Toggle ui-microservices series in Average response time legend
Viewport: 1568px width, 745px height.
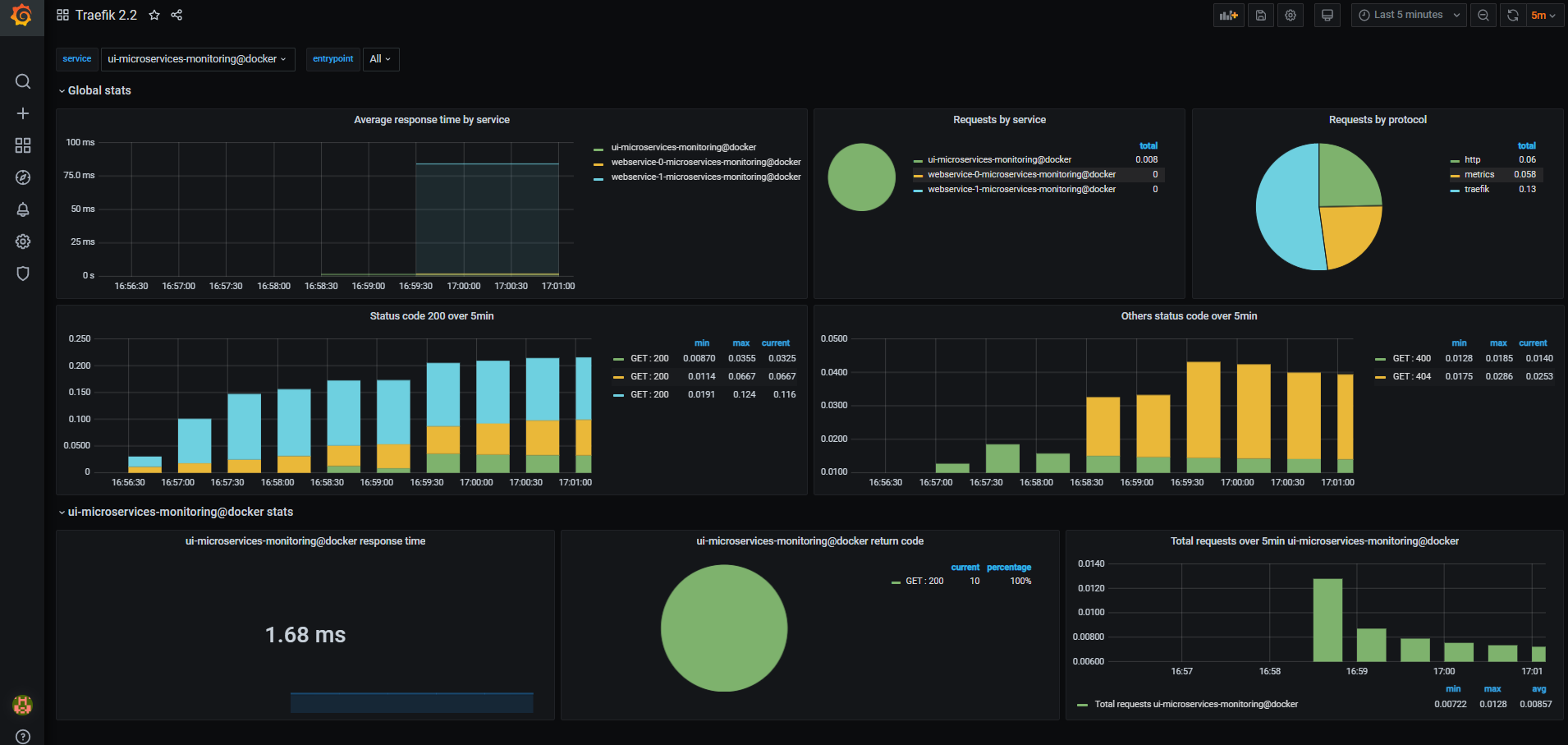point(684,147)
